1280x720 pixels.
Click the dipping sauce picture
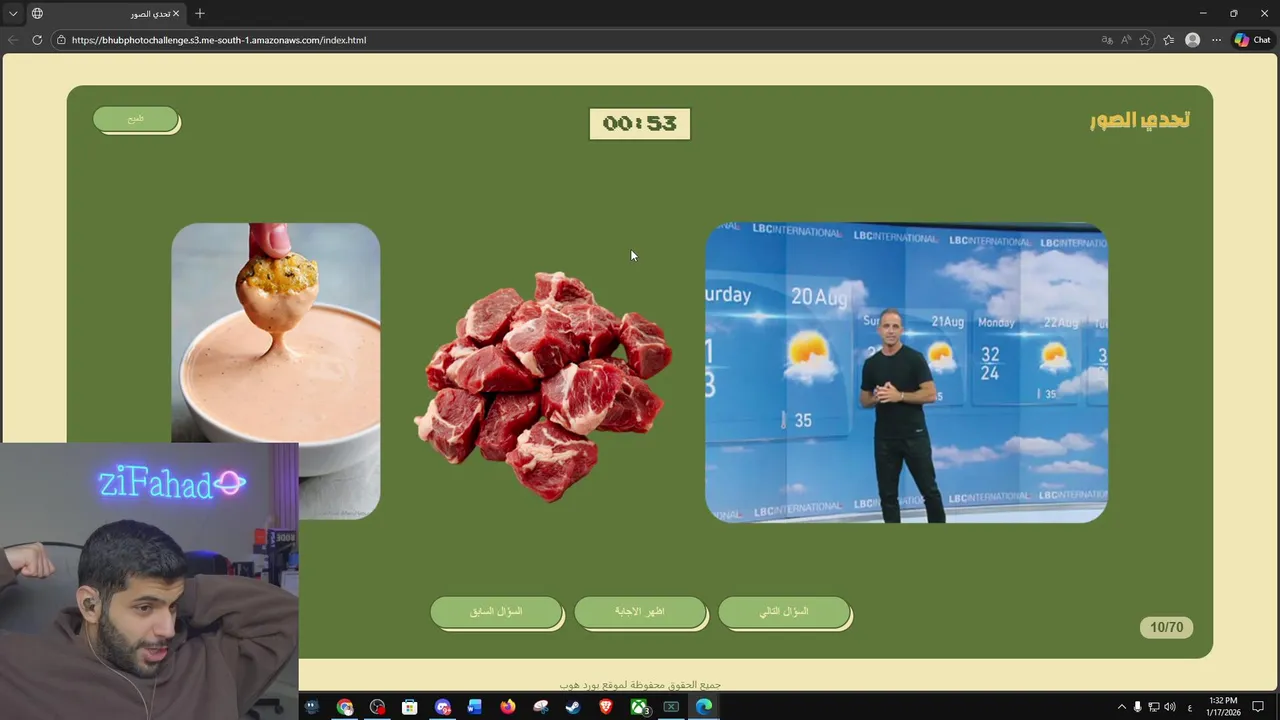(276, 370)
